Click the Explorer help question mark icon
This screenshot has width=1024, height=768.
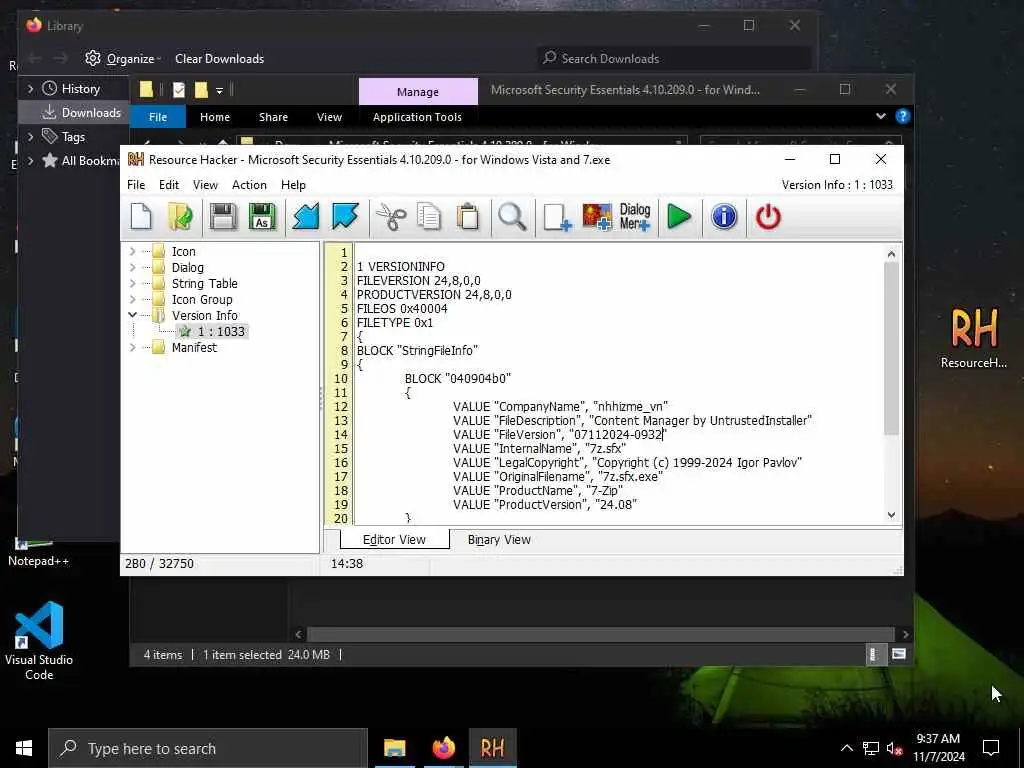coord(903,116)
